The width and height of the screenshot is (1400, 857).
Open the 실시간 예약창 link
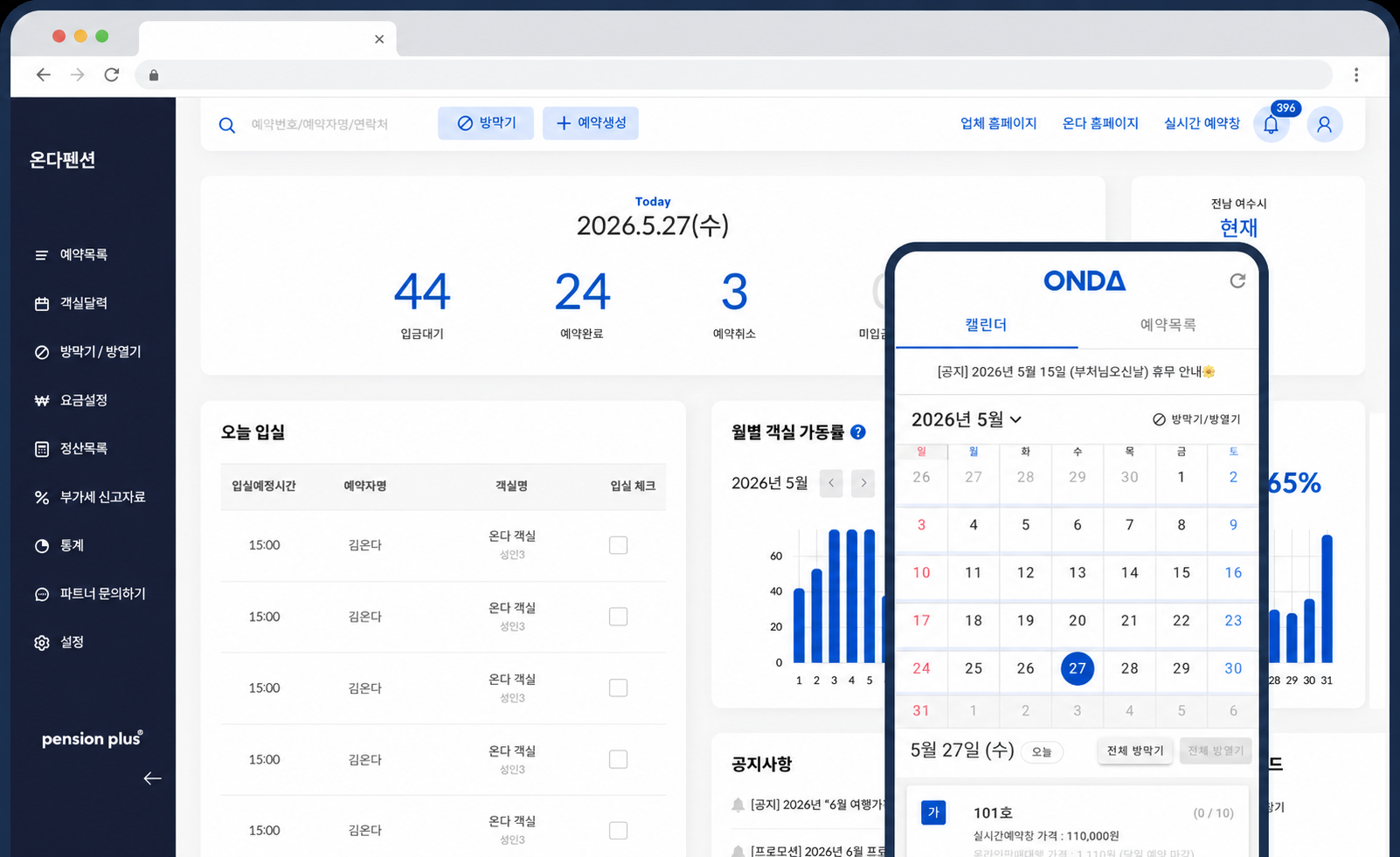[1202, 124]
